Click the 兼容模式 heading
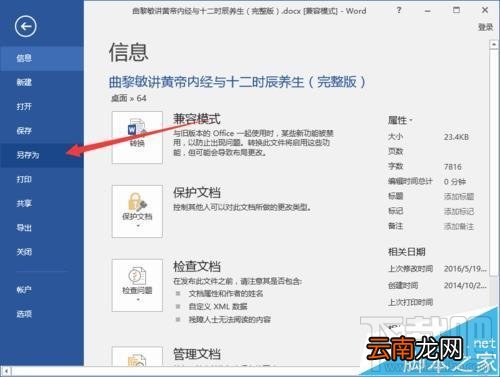This screenshot has height=377, width=500. (197, 119)
